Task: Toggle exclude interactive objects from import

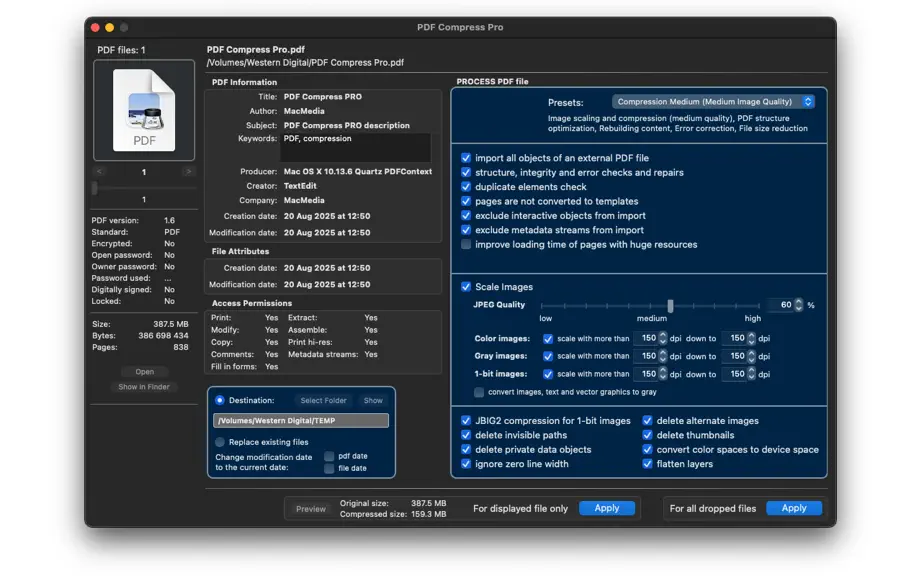Action: [466, 216]
